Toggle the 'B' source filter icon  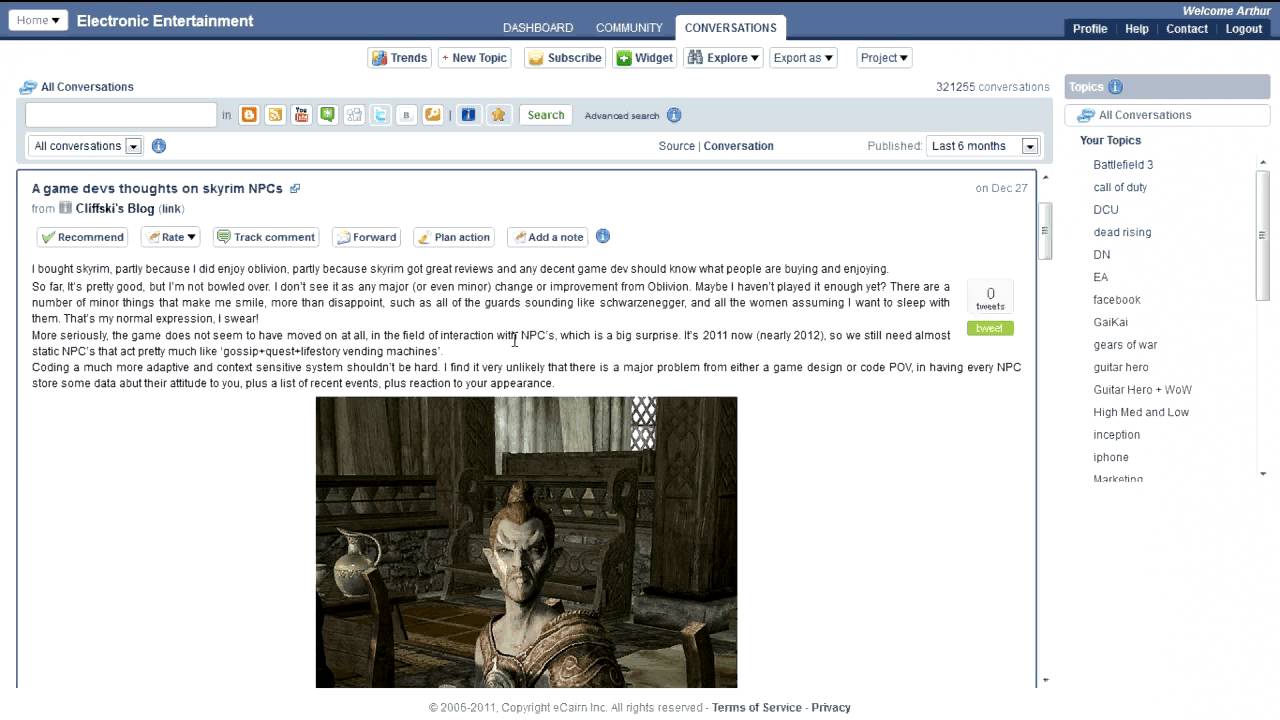(x=406, y=115)
